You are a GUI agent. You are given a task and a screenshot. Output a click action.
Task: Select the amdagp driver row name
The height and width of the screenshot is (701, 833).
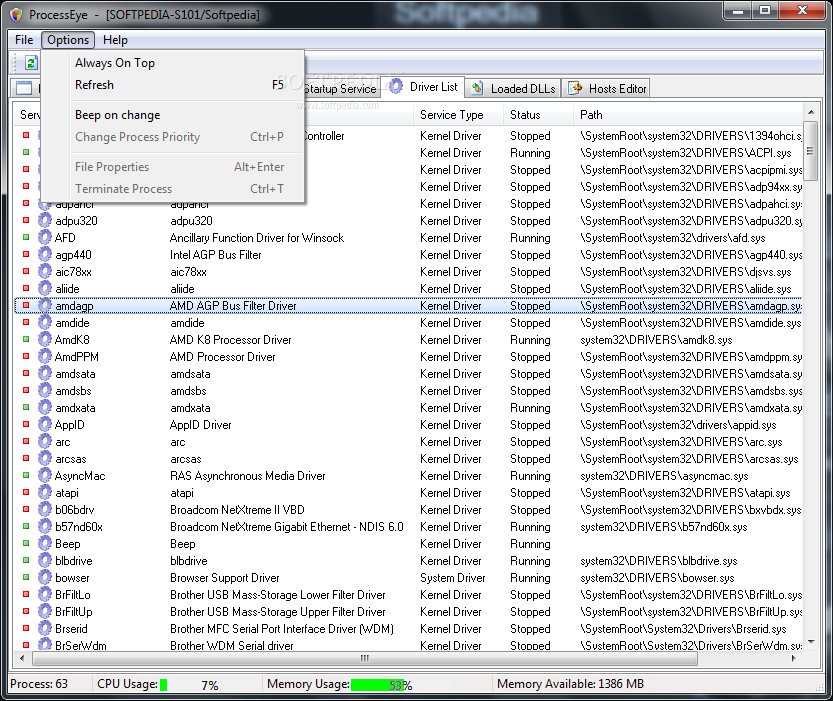pos(74,306)
